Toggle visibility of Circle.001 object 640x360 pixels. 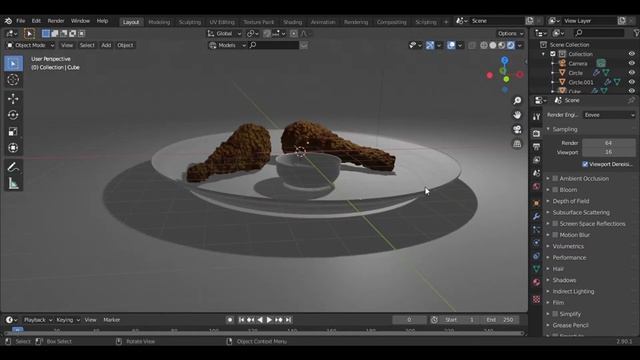tap(631, 82)
